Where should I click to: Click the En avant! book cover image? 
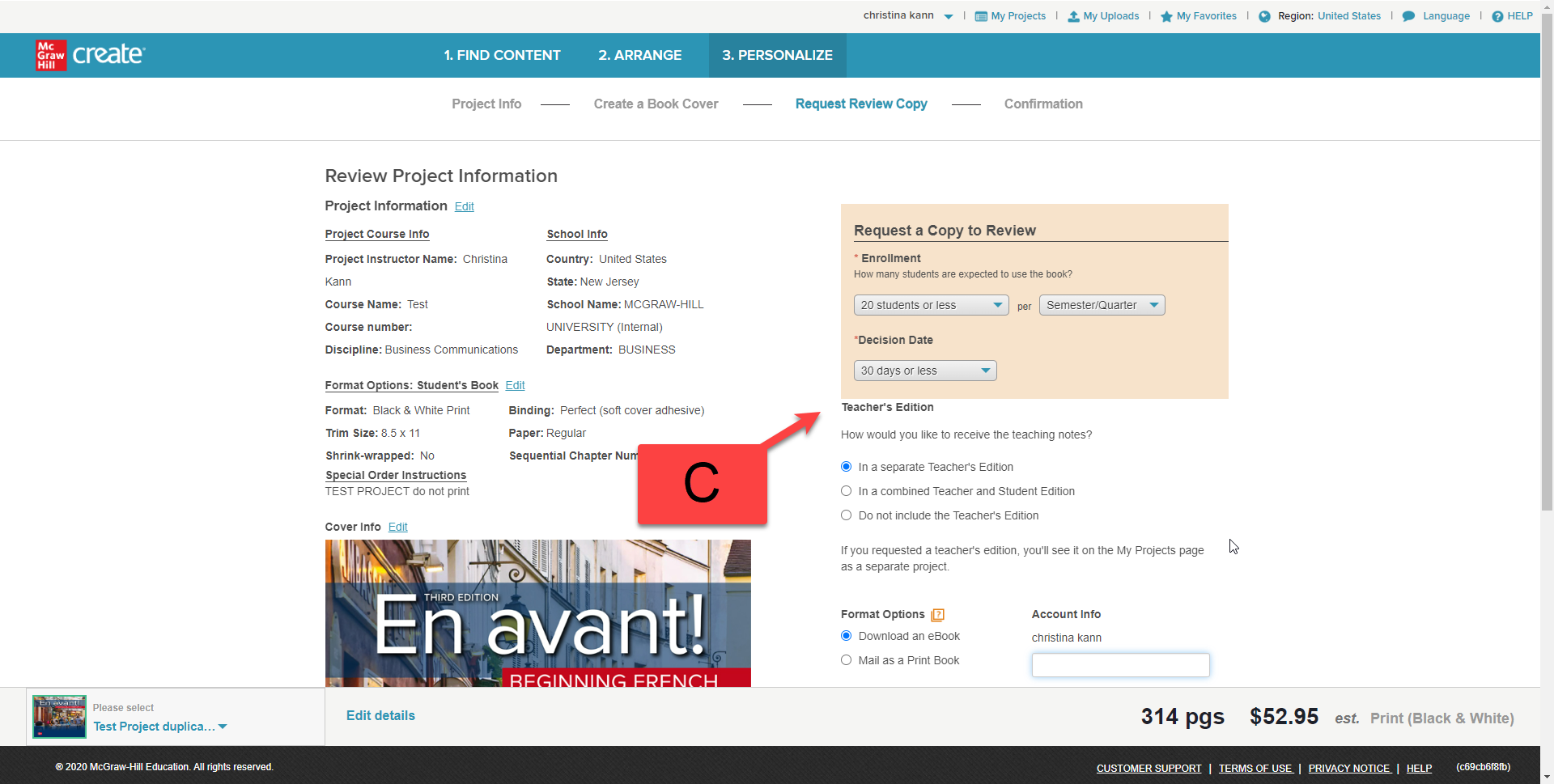pos(537,613)
